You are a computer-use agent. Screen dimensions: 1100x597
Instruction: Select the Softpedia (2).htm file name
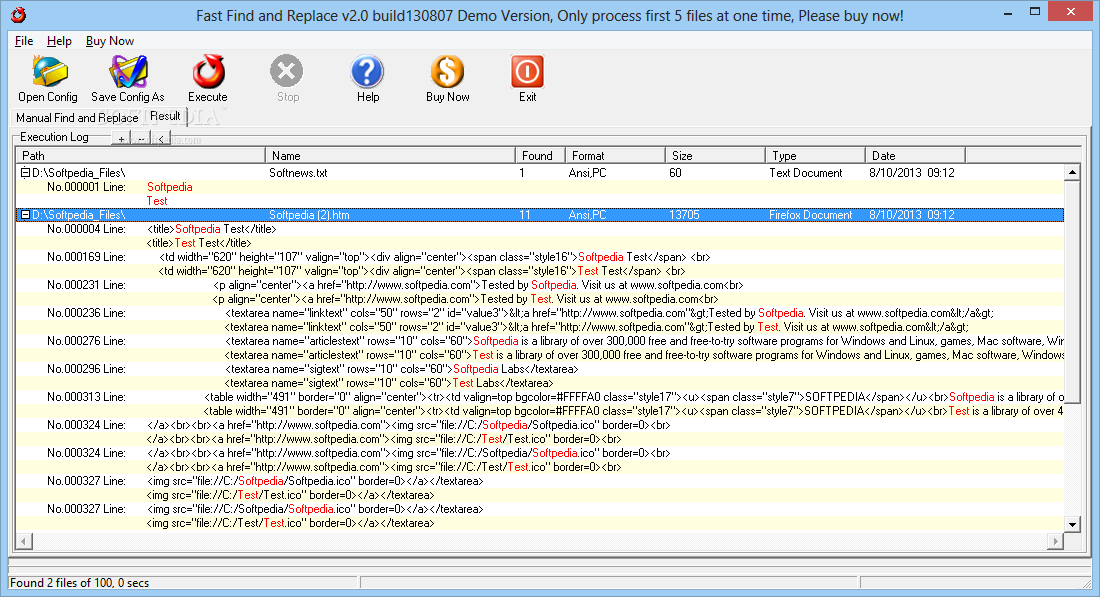tap(309, 215)
